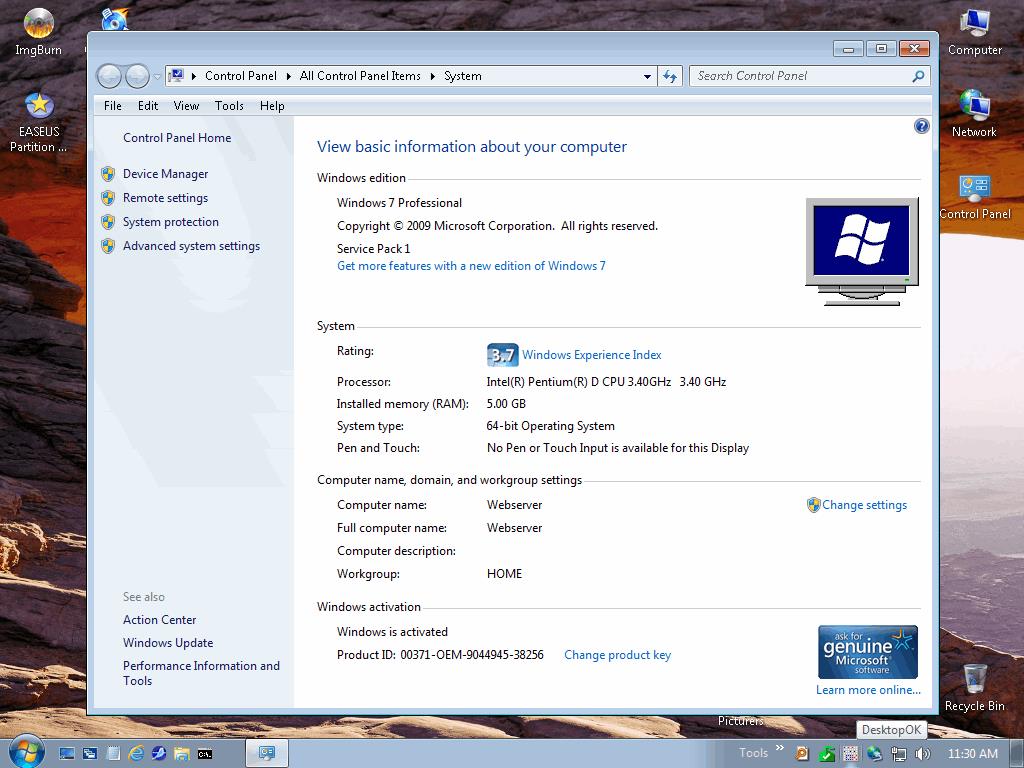
Task: Expand the arrow after Control Panel breadcrumb
Action: pyautogui.click(x=289, y=76)
